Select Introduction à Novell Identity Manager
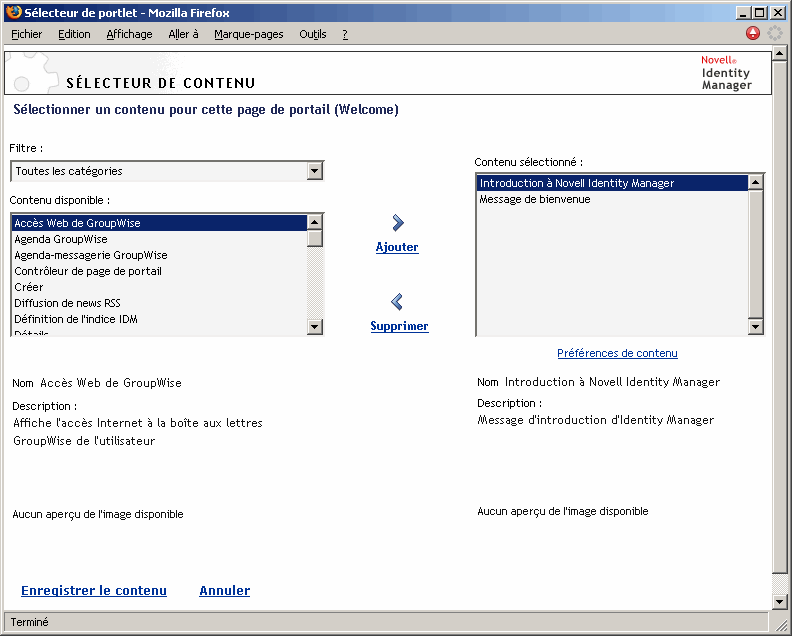The width and height of the screenshot is (792, 636). coord(612,183)
